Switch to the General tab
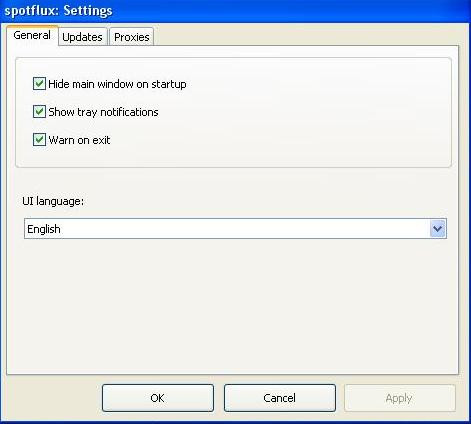The height and width of the screenshot is (424, 471). tap(32, 35)
